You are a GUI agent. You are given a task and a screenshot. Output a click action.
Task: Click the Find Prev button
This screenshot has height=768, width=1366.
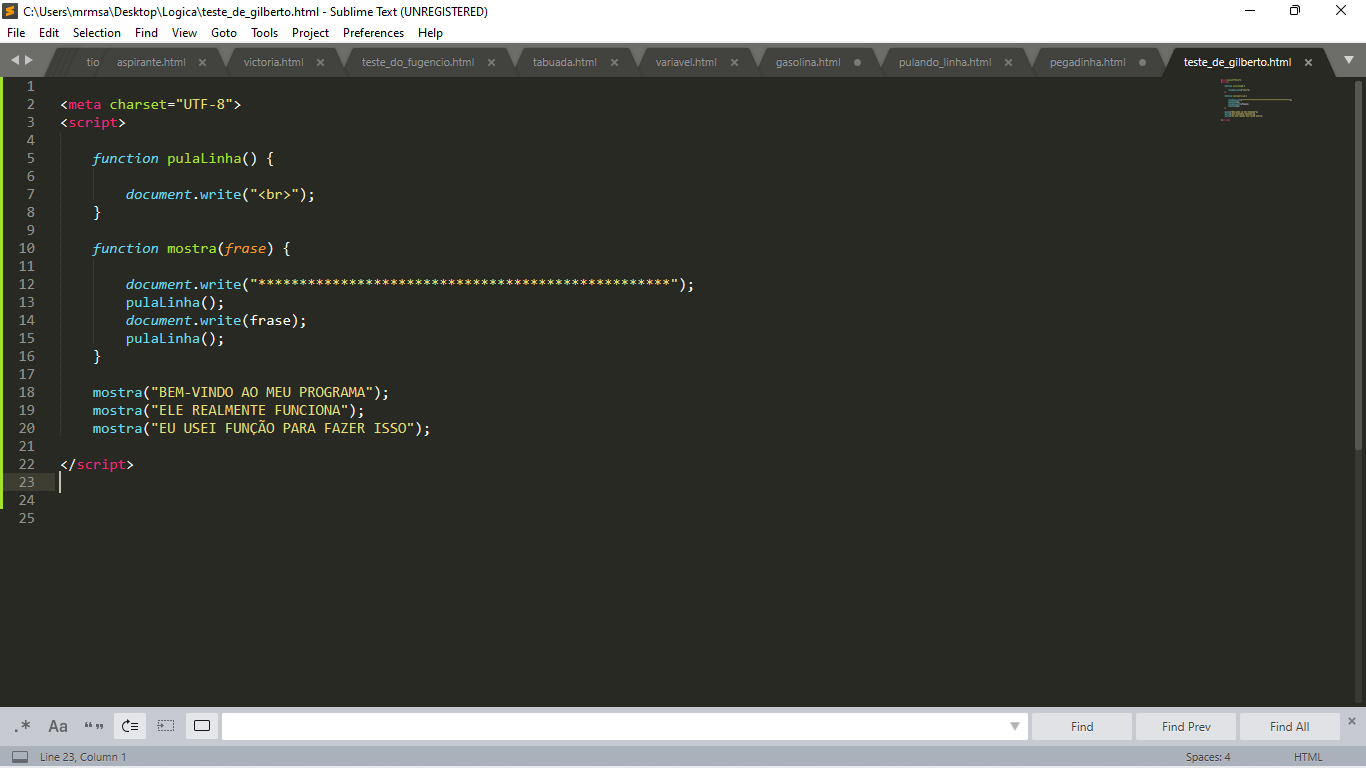(1186, 727)
